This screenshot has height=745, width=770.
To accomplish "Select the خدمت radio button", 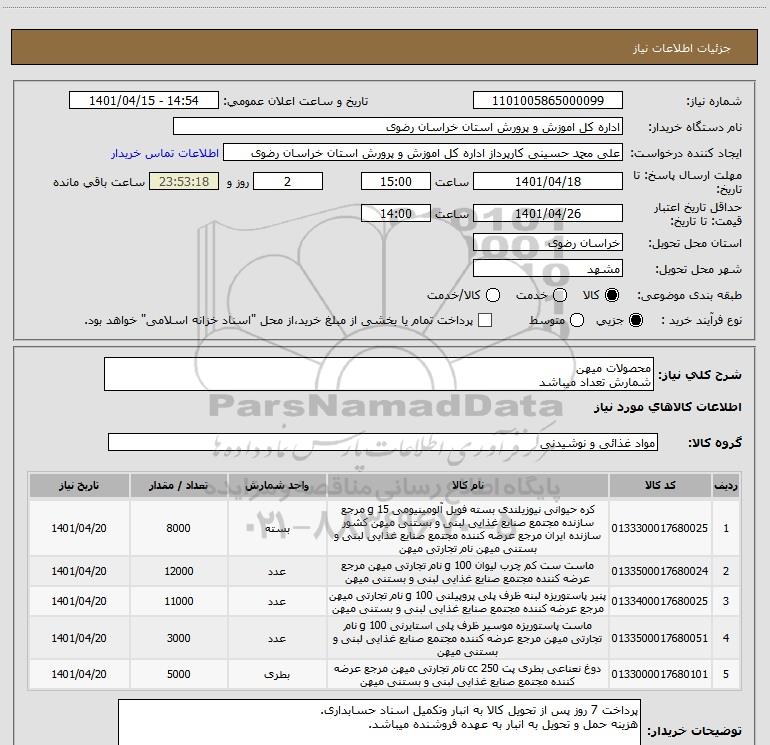I will pyautogui.click(x=560, y=295).
